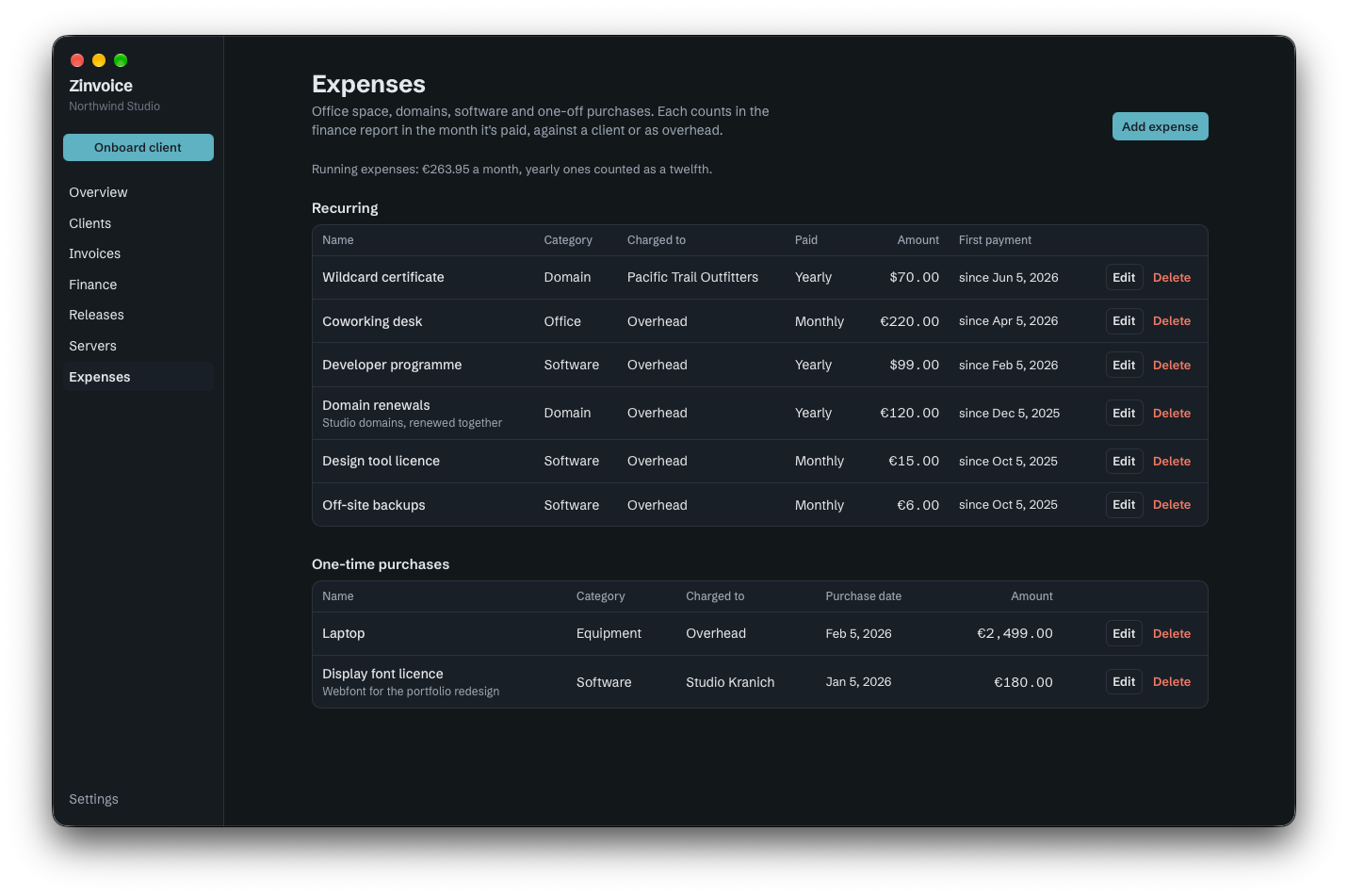Edit the Laptop purchase

point(1124,633)
